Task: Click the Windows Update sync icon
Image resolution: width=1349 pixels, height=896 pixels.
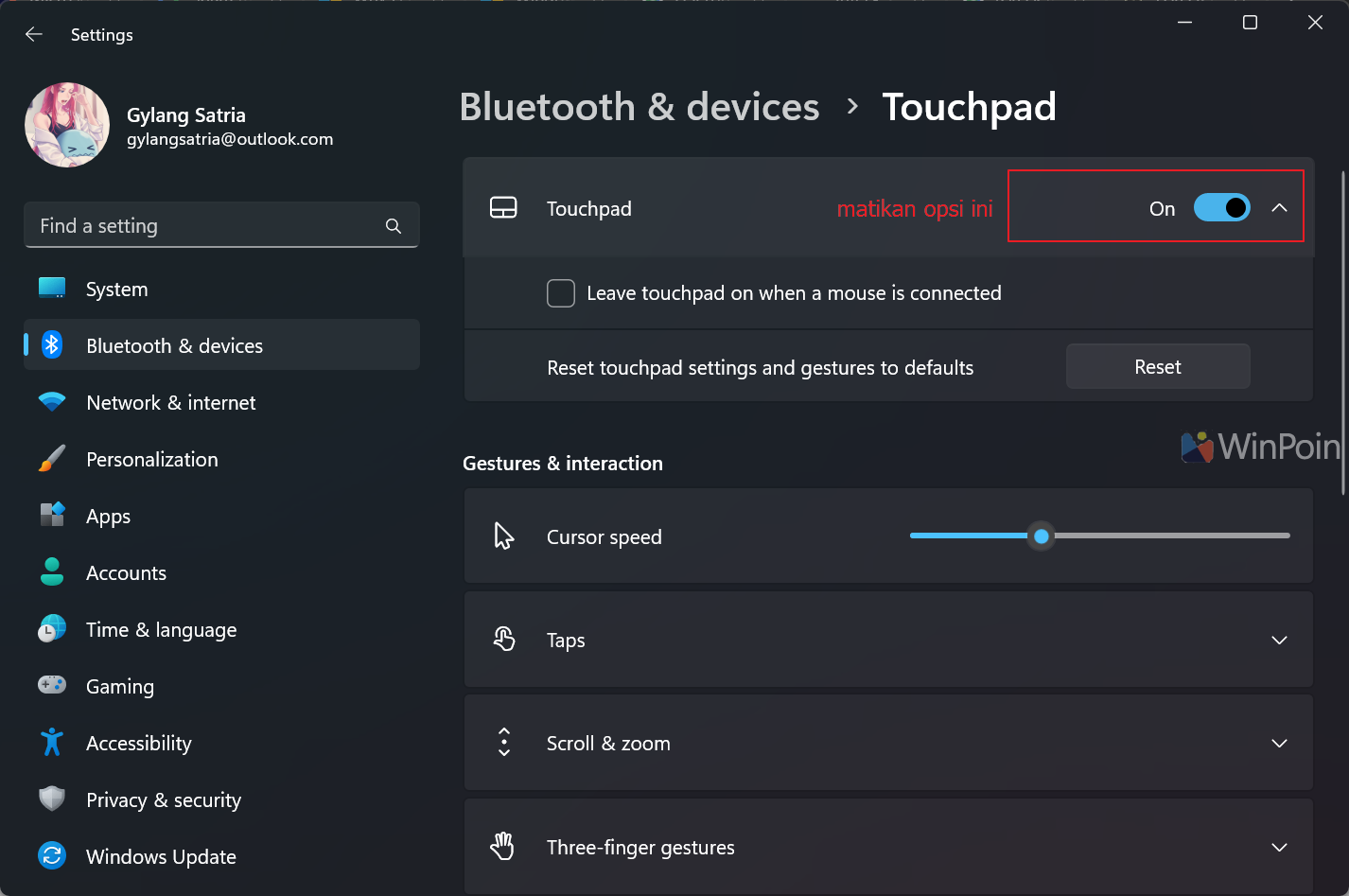Action: pos(52,856)
